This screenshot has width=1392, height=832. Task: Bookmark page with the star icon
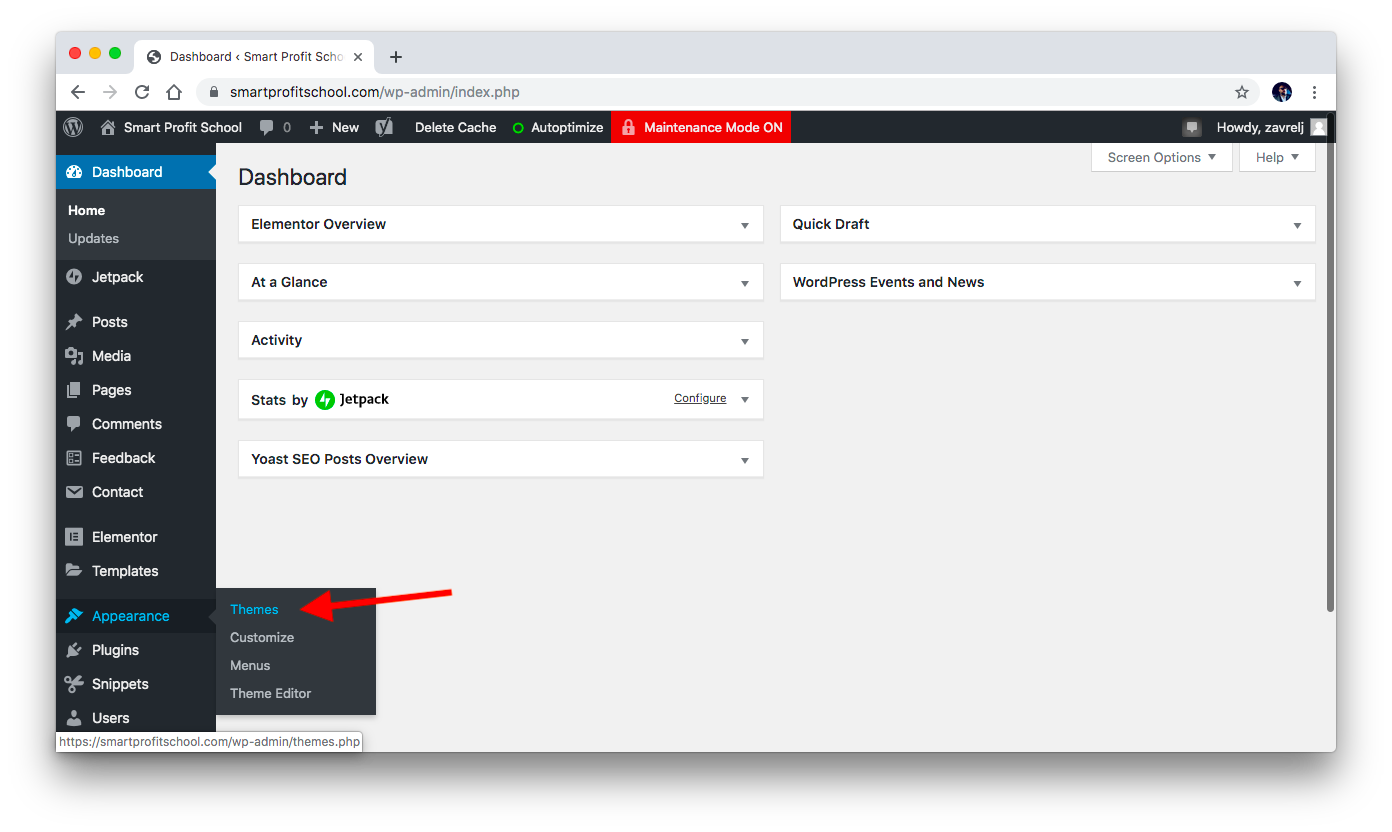(1242, 92)
